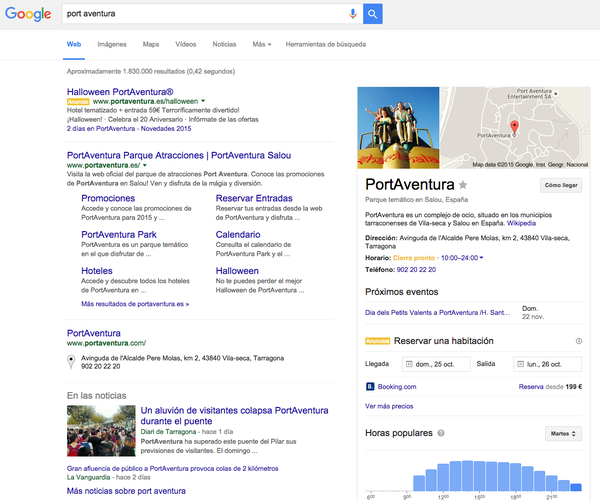This screenshot has height=502, width=600.
Task: Switch to Maps tab
Action: pyautogui.click(x=151, y=44)
